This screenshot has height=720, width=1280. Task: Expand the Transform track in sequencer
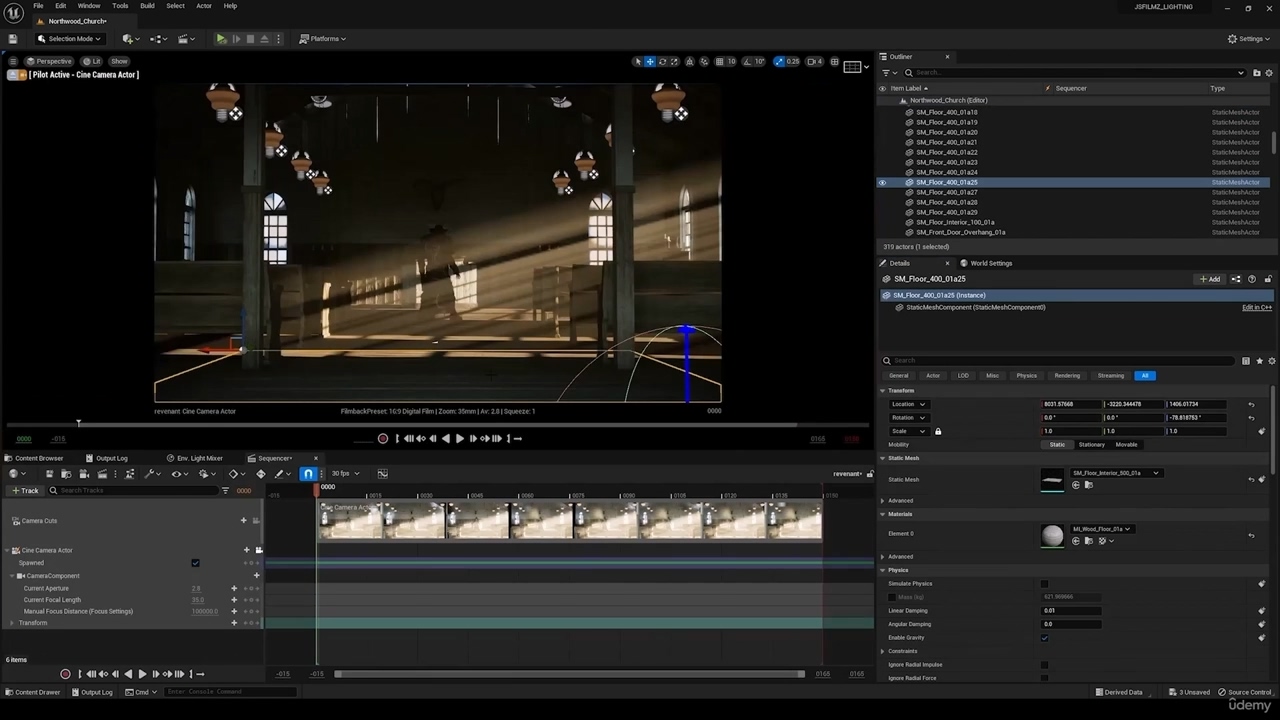pyautogui.click(x=12, y=623)
